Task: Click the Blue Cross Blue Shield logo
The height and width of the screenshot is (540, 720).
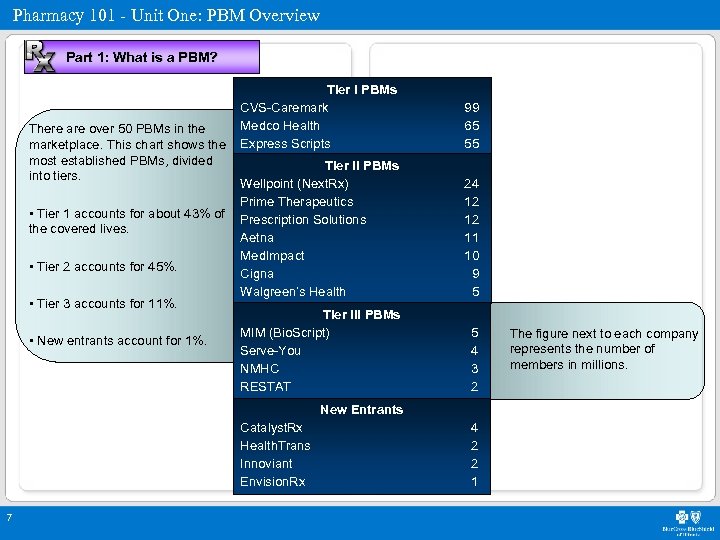Action: 687,523
